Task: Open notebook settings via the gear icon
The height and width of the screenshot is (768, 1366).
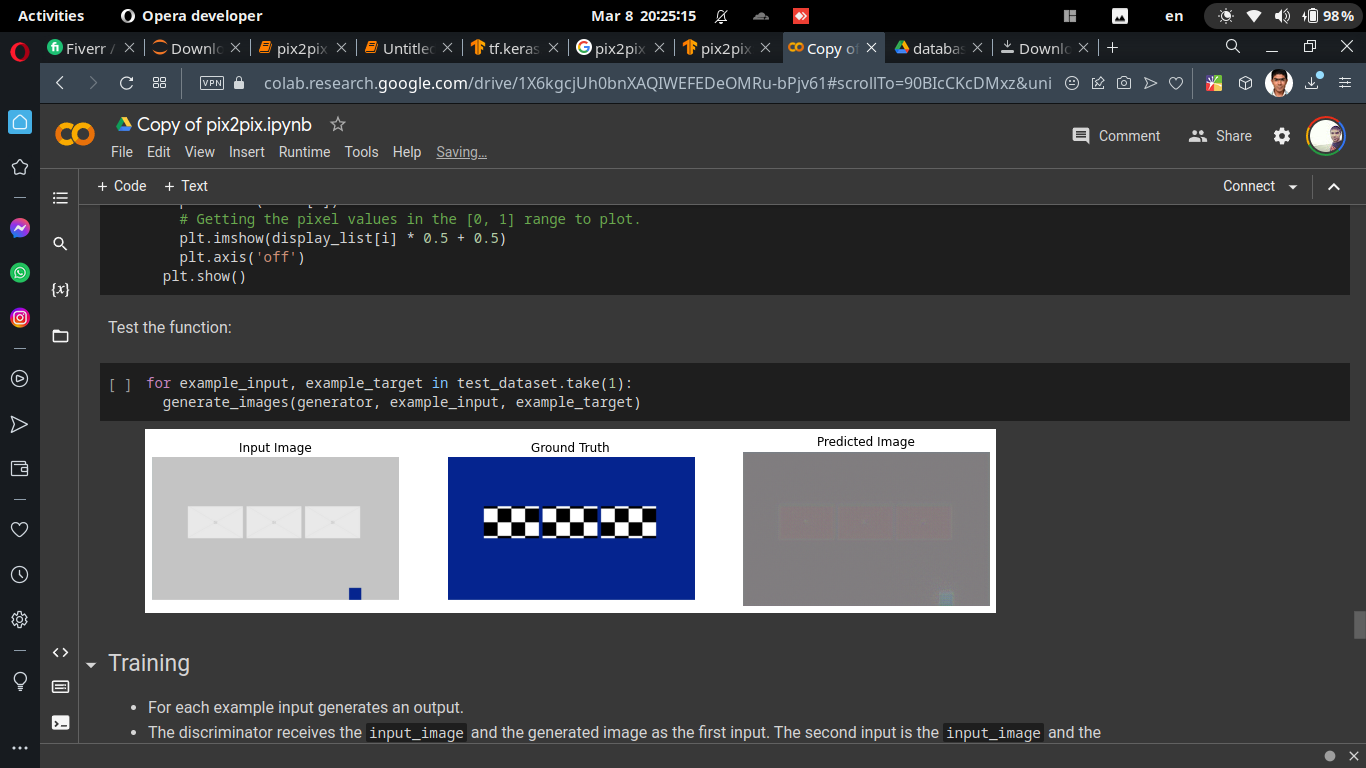Action: click(1282, 136)
